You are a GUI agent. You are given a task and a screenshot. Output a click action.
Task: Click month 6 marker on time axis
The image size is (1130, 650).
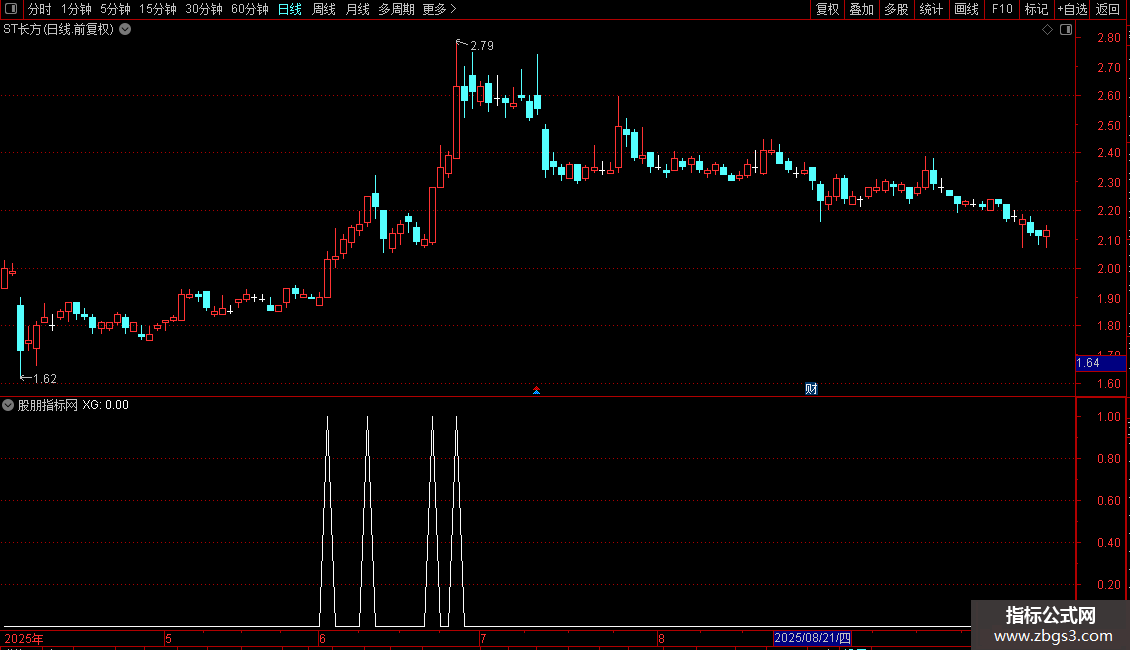click(322, 638)
